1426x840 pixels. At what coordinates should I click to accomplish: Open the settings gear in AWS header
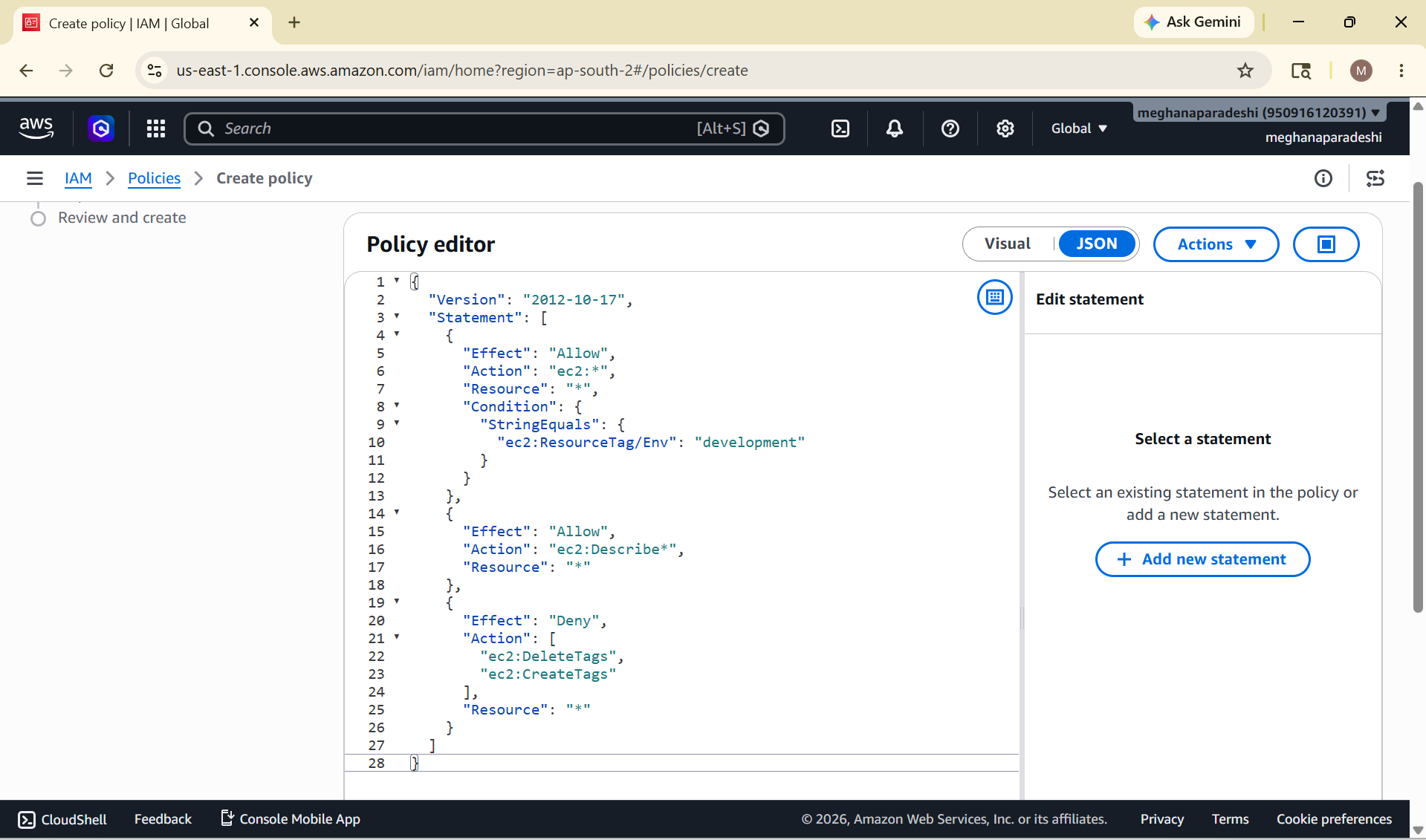click(x=1005, y=128)
